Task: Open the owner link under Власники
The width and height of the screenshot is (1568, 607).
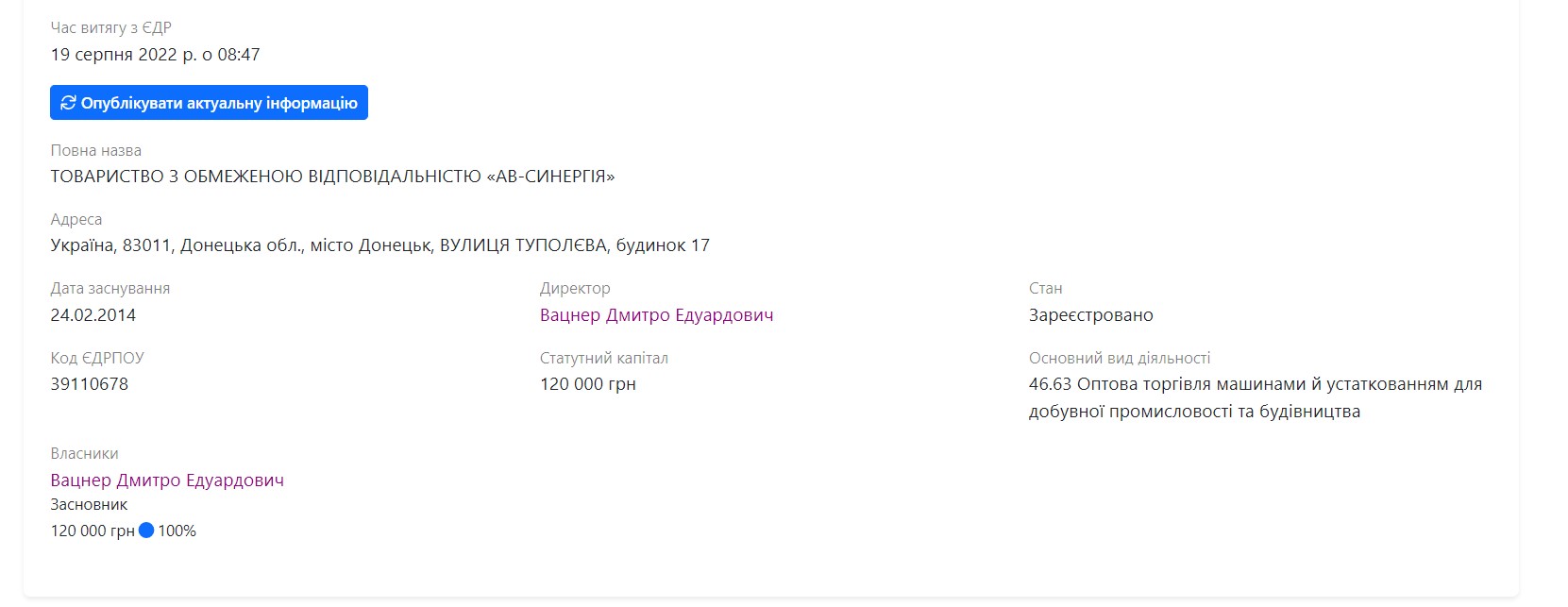Action: coord(167,481)
